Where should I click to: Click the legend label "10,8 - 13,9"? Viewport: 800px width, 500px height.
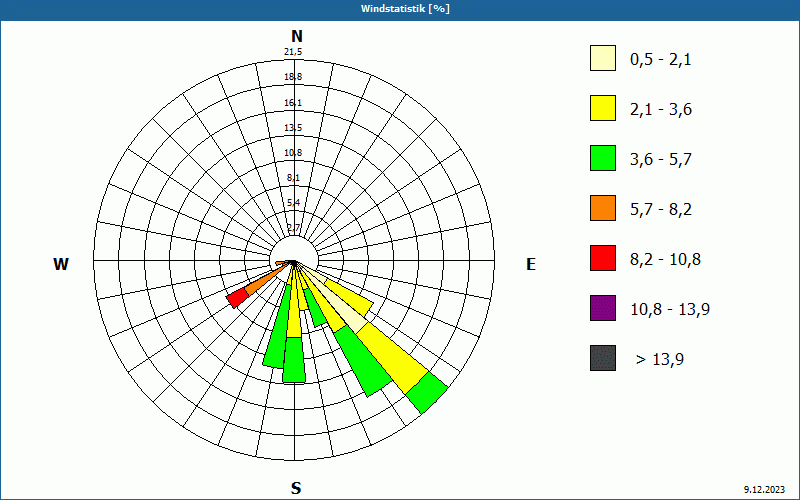tap(670, 310)
